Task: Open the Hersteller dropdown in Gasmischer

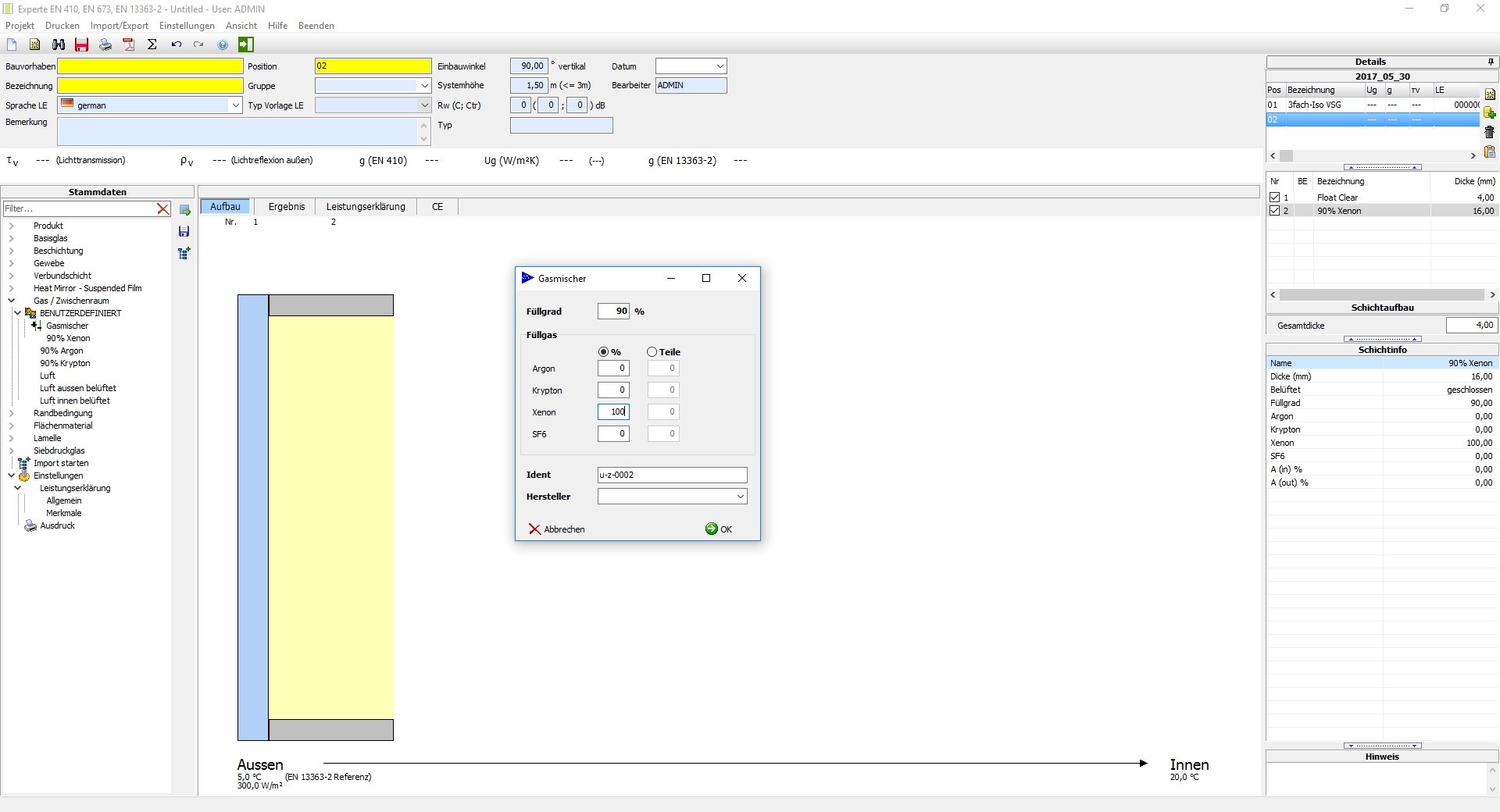Action: tap(740, 497)
